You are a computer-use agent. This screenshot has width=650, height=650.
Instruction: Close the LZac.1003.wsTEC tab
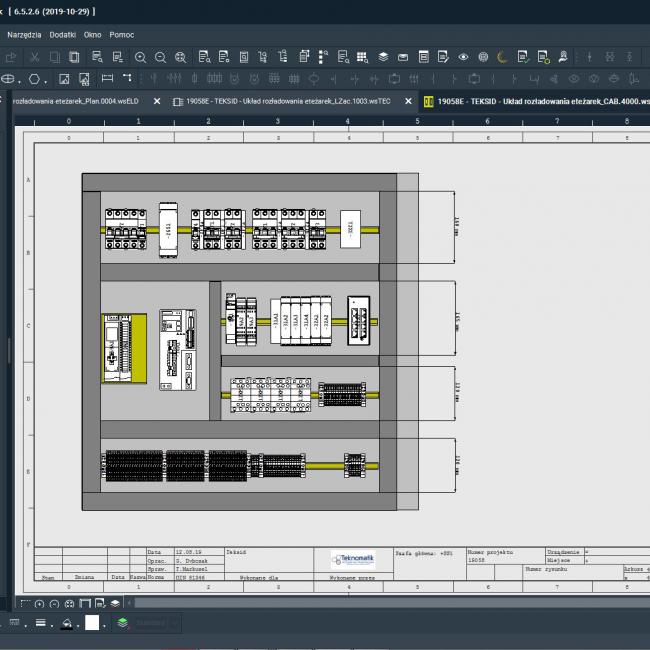pyautogui.click(x=408, y=101)
